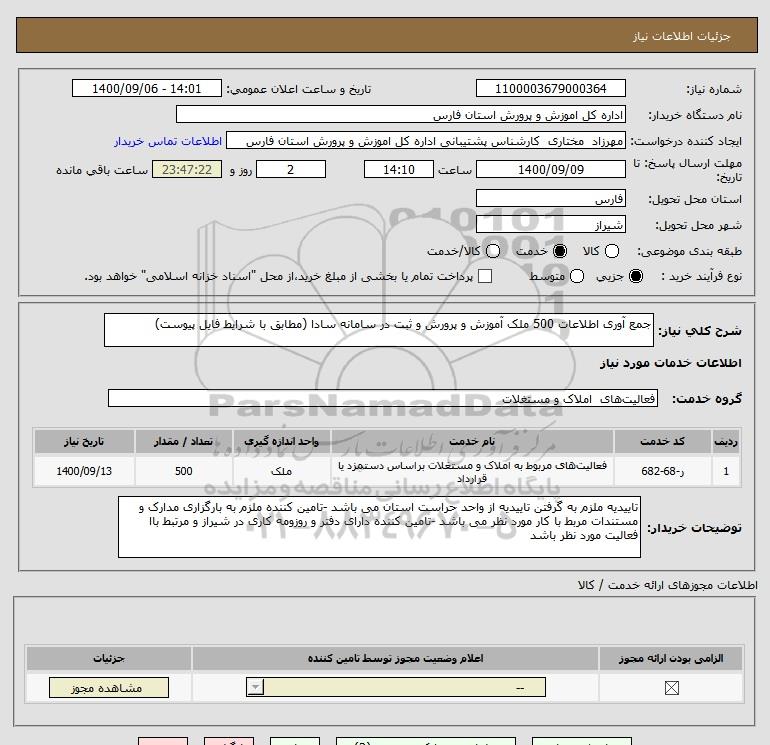Click the remaining time counter 23:47:22

tap(187, 169)
